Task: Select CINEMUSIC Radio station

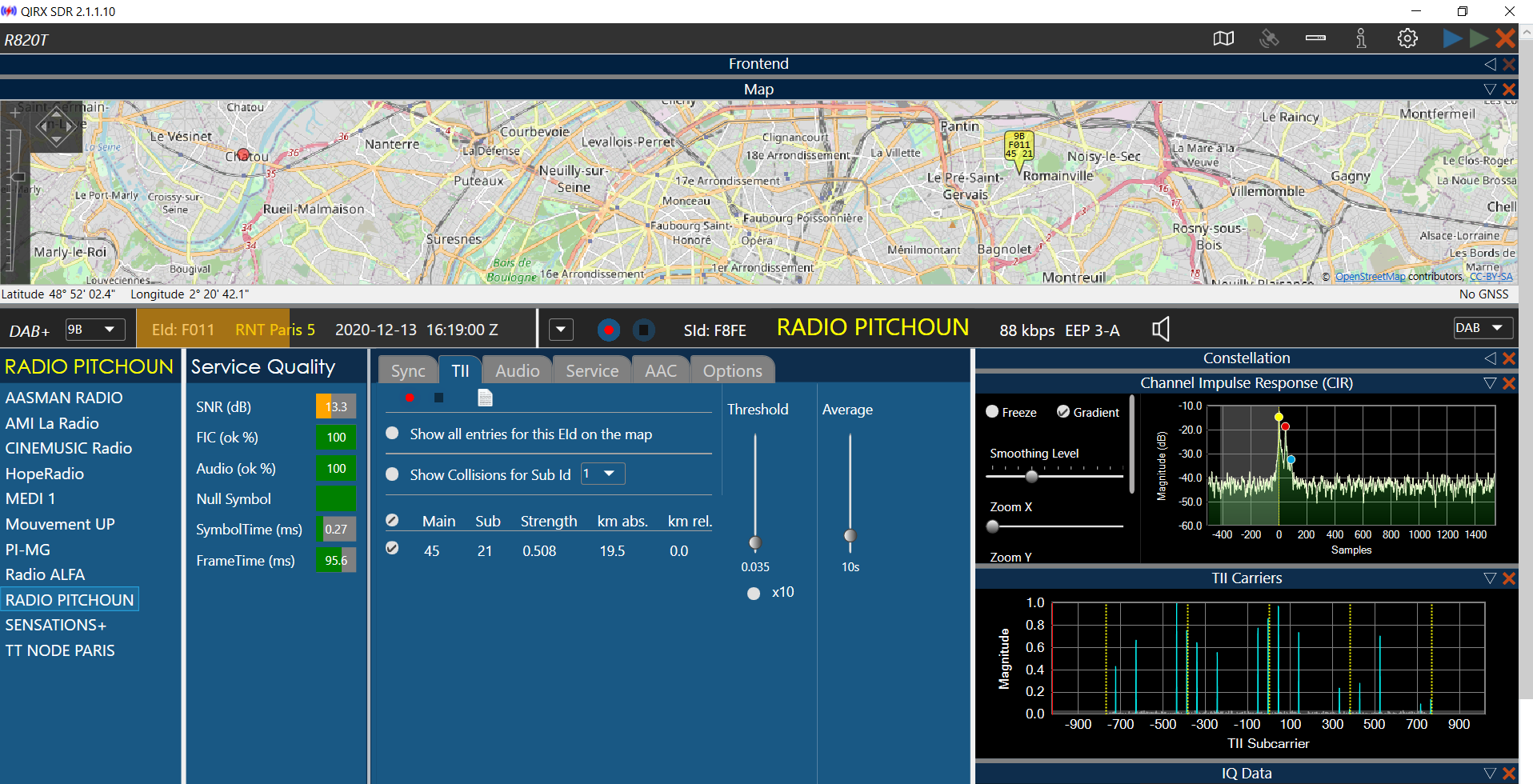Action: click(x=69, y=448)
